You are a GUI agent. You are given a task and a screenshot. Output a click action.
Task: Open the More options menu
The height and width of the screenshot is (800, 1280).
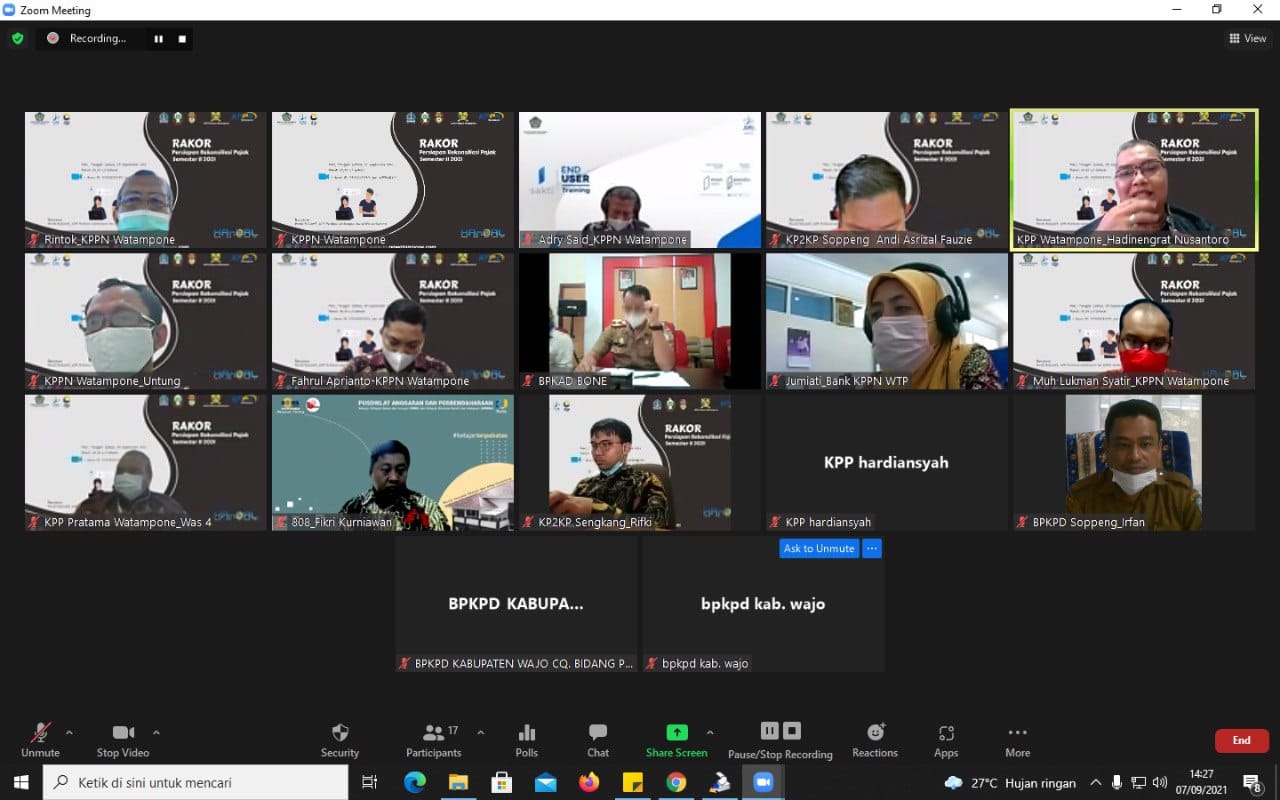click(x=1018, y=740)
